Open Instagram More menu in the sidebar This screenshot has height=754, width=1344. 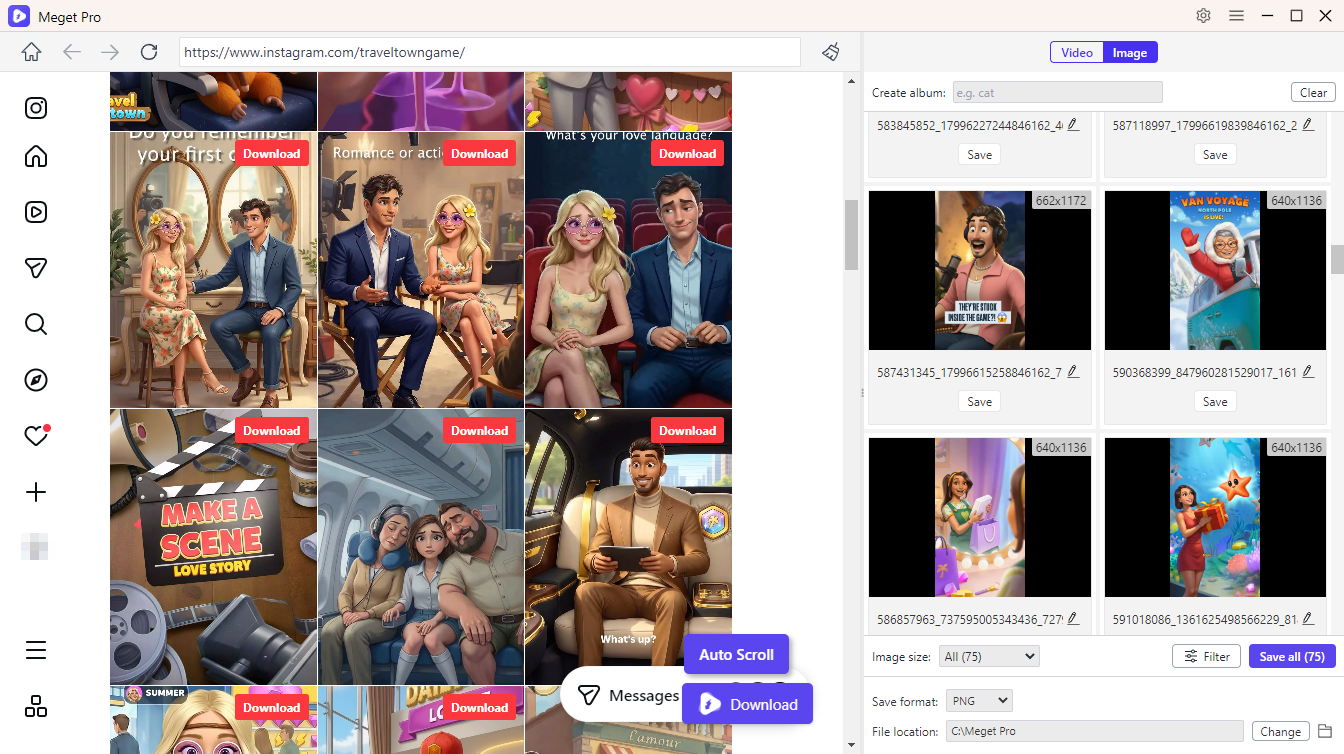pos(36,650)
